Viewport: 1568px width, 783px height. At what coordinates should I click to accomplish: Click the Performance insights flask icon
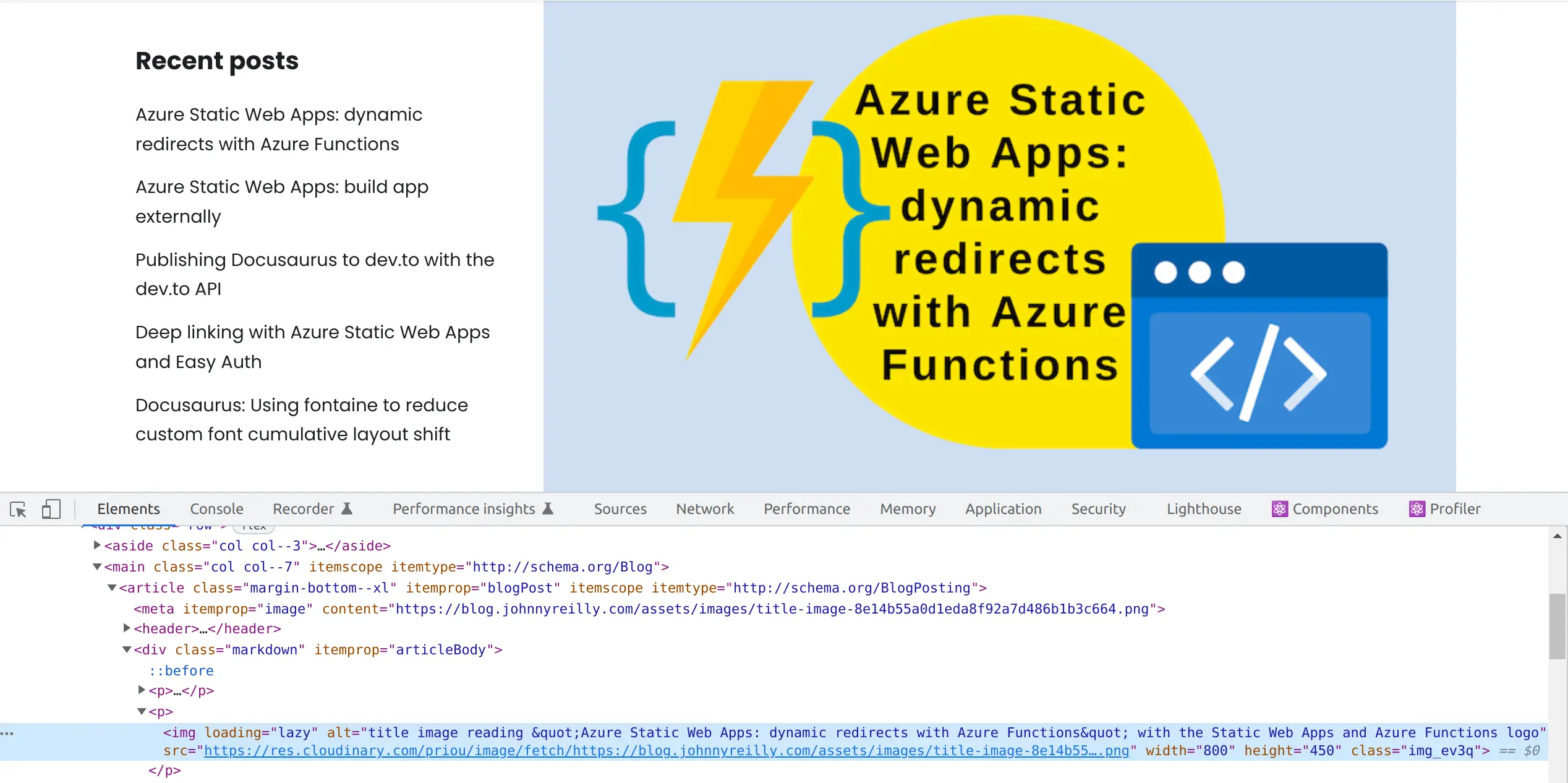click(548, 508)
